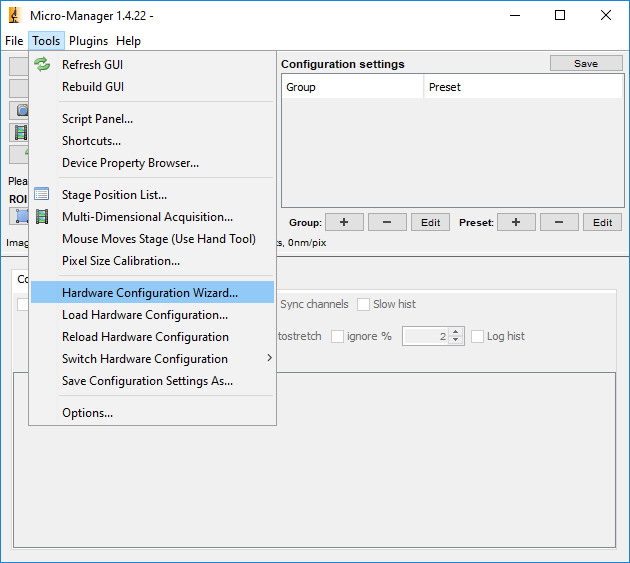Open Hardware Configuration Wizard menu item
The width and height of the screenshot is (630, 563).
150,293
